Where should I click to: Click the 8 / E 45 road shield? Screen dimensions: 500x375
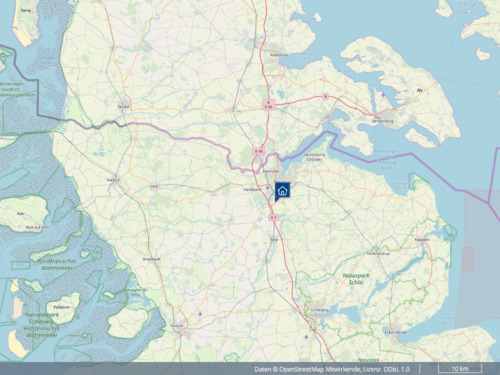click(269, 104)
